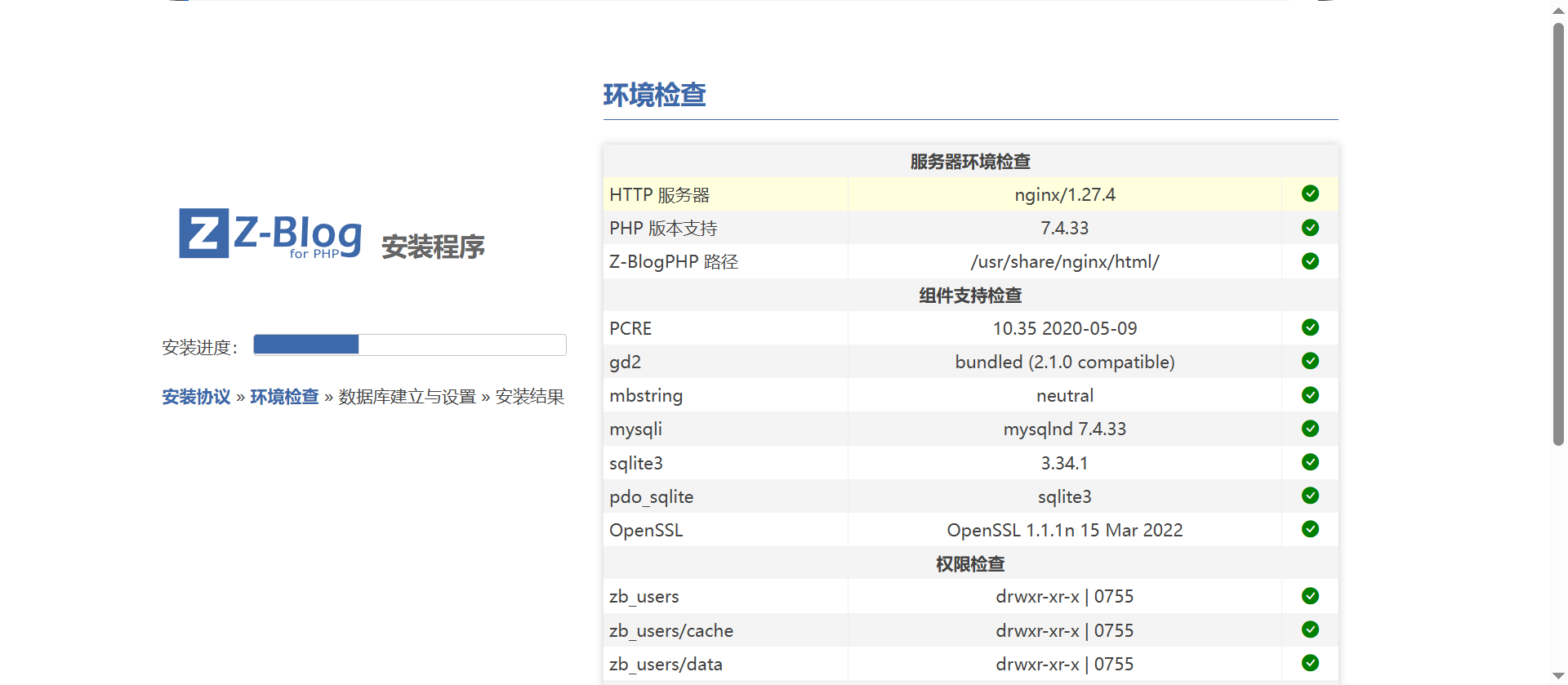Viewport: 1568px width, 685px height.
Task: Click the green check in the pdo_sqlite row
Action: click(1310, 496)
